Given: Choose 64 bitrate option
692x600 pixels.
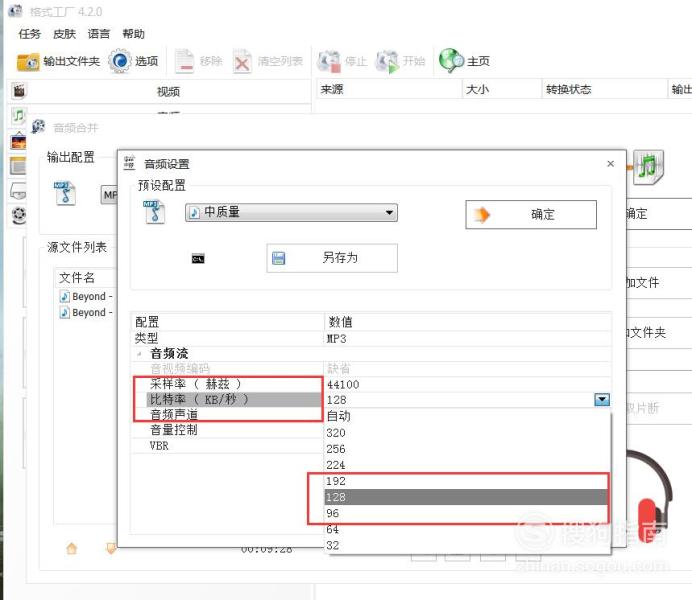Looking at the screenshot, I should 467,529.
